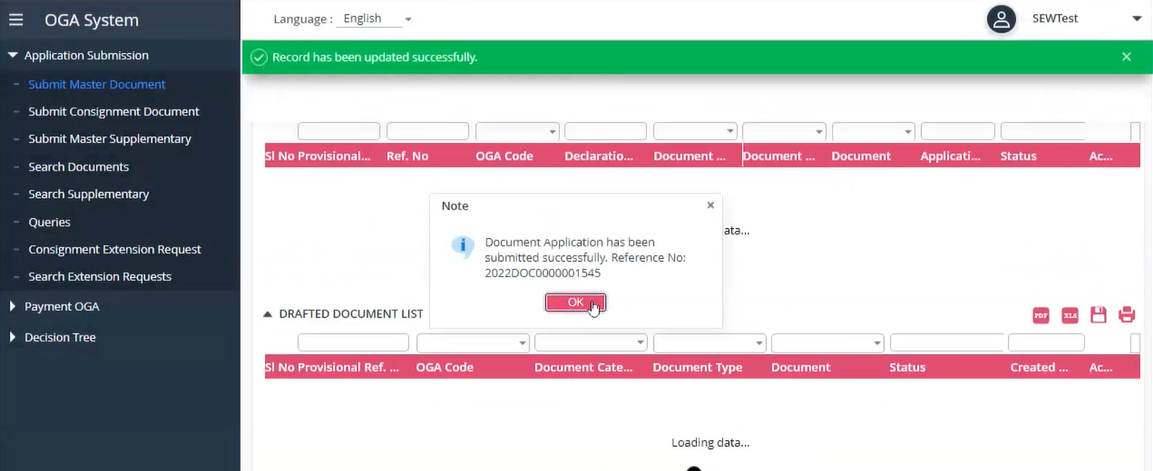Collapse the Drafted Document List section
The image size is (1153, 471).
pyautogui.click(x=268, y=314)
